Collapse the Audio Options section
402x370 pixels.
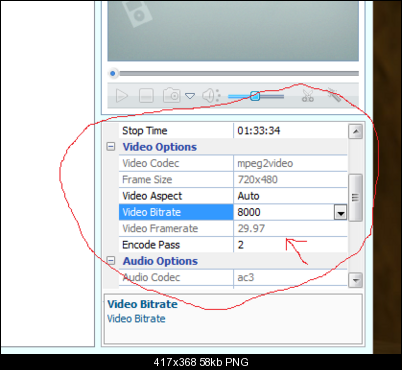tap(111, 260)
